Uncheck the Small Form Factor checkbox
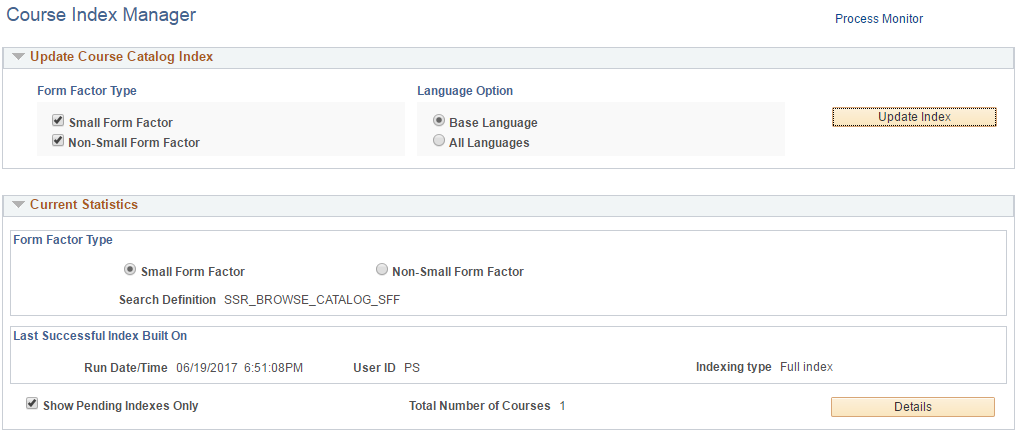 [x=58, y=121]
